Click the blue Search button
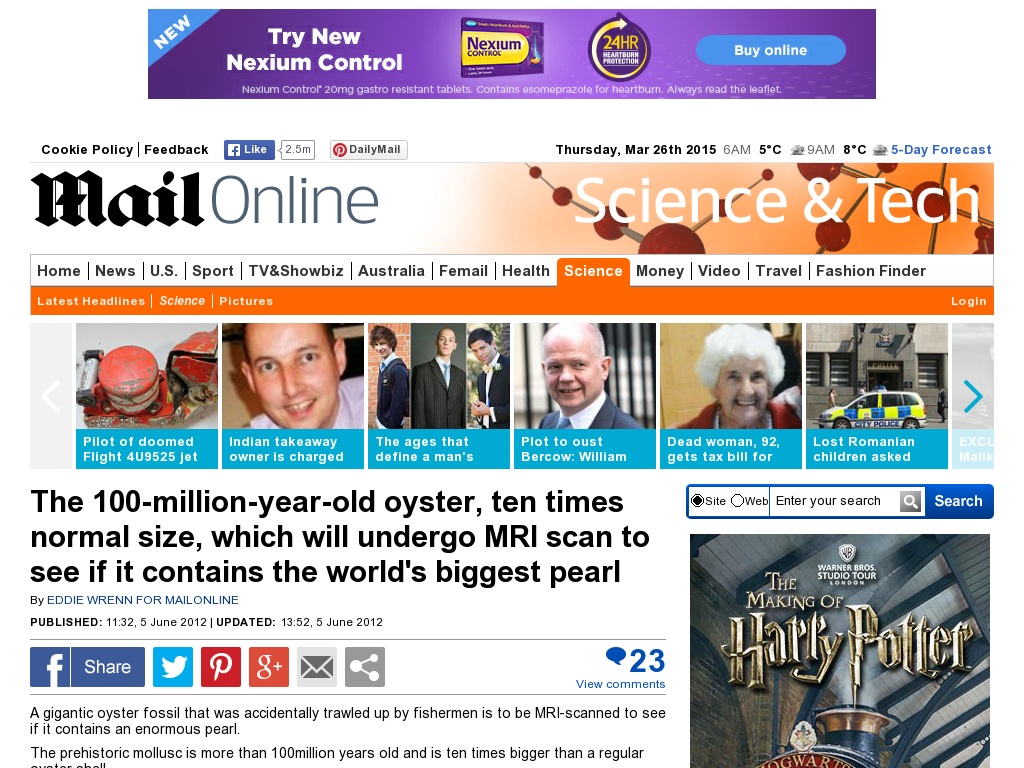 (958, 501)
